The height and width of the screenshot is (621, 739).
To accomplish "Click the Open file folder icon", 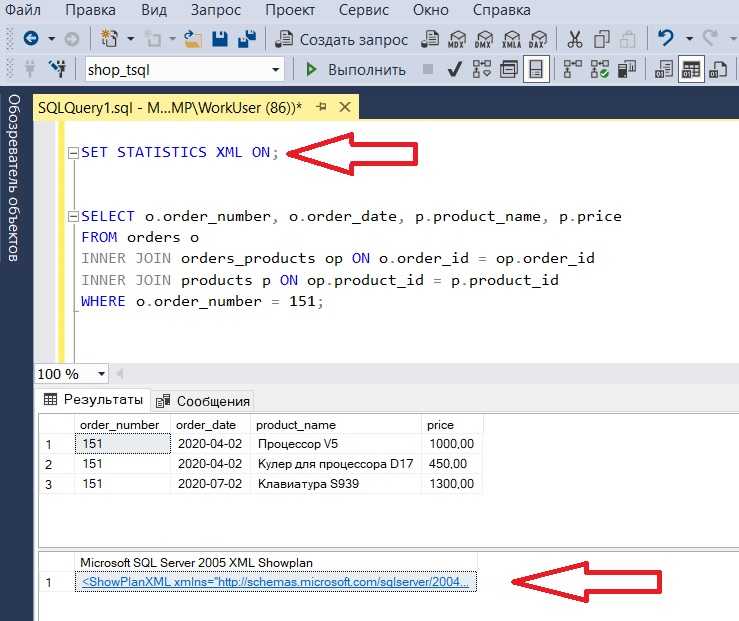I will [x=193, y=39].
